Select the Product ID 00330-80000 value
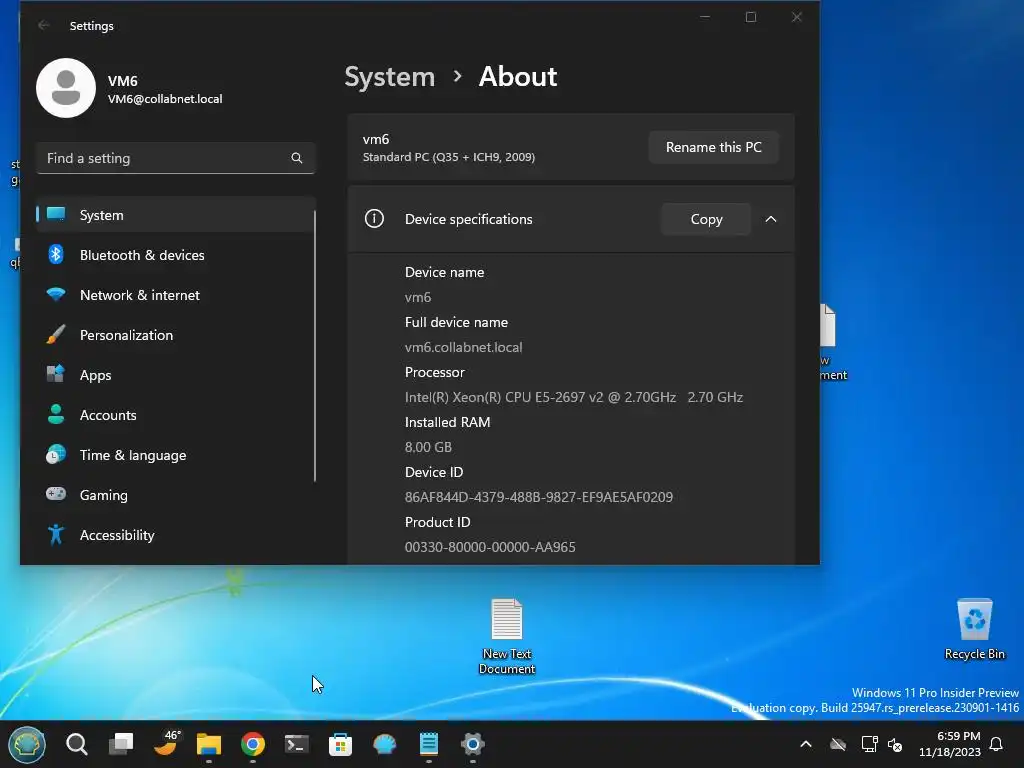1024x768 pixels. coord(490,547)
